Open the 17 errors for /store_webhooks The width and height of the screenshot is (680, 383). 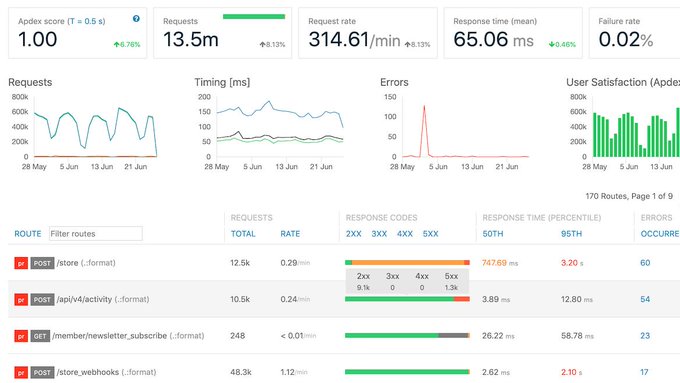[644, 372]
